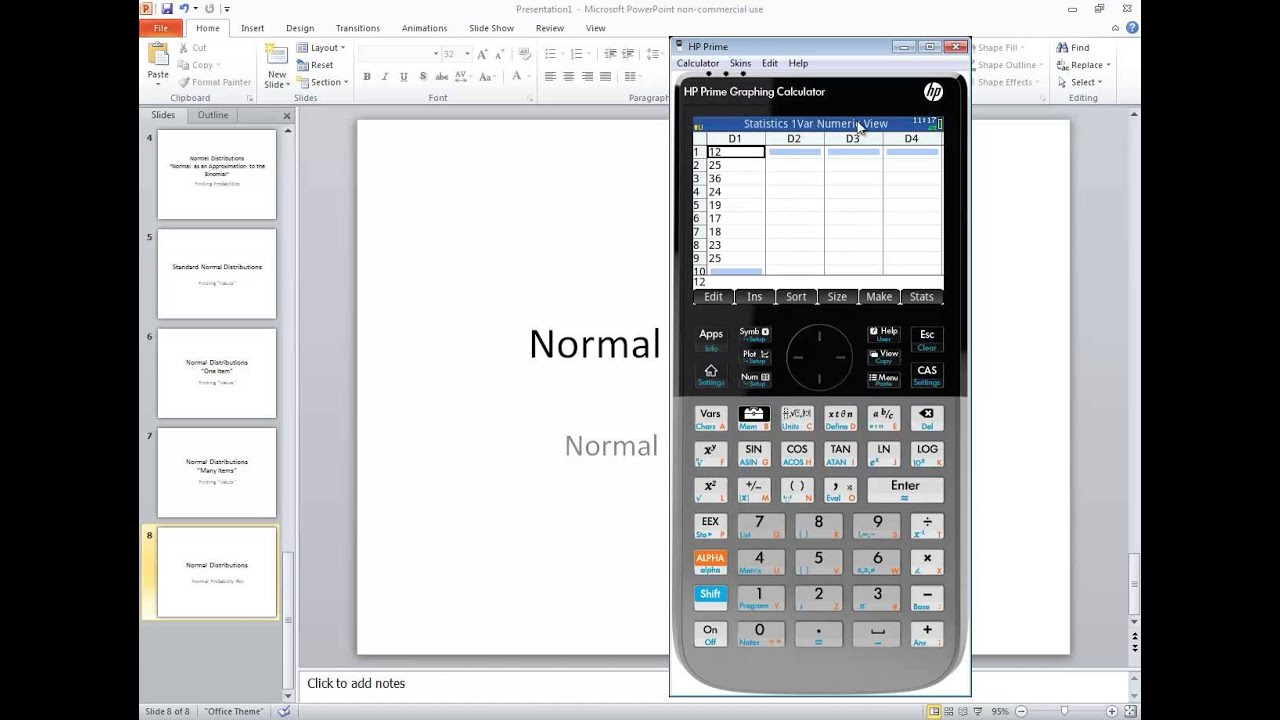Viewport: 1280px width, 720px height.
Task: Center text in Paragraph group
Action: (x=569, y=77)
